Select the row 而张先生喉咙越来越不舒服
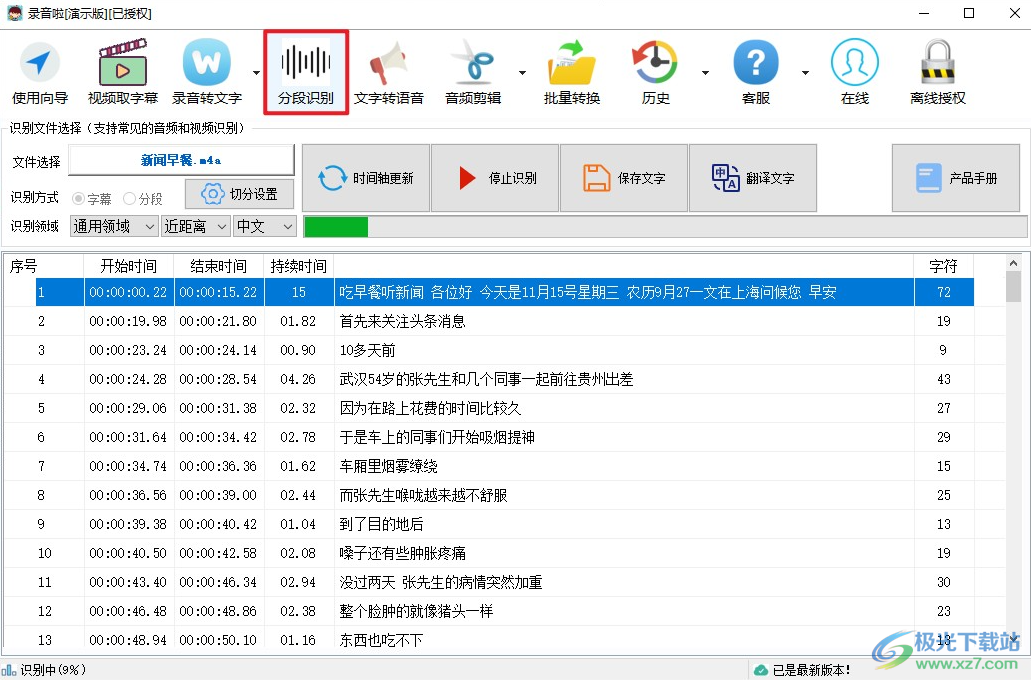Image resolution: width=1031 pixels, height=680 pixels. (x=489, y=495)
